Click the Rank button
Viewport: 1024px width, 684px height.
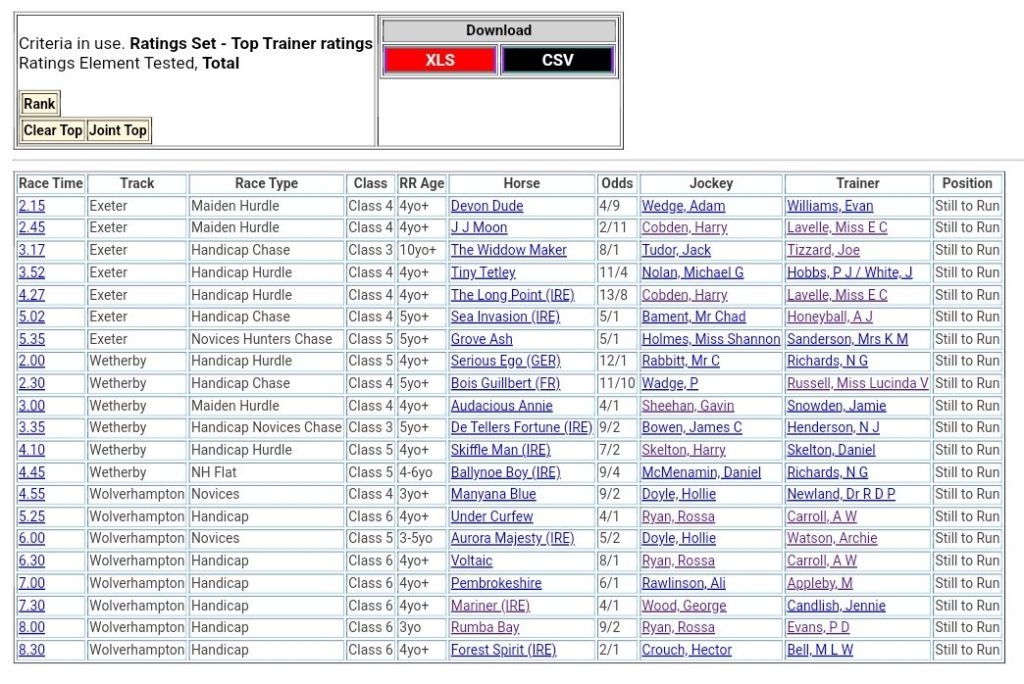click(40, 104)
